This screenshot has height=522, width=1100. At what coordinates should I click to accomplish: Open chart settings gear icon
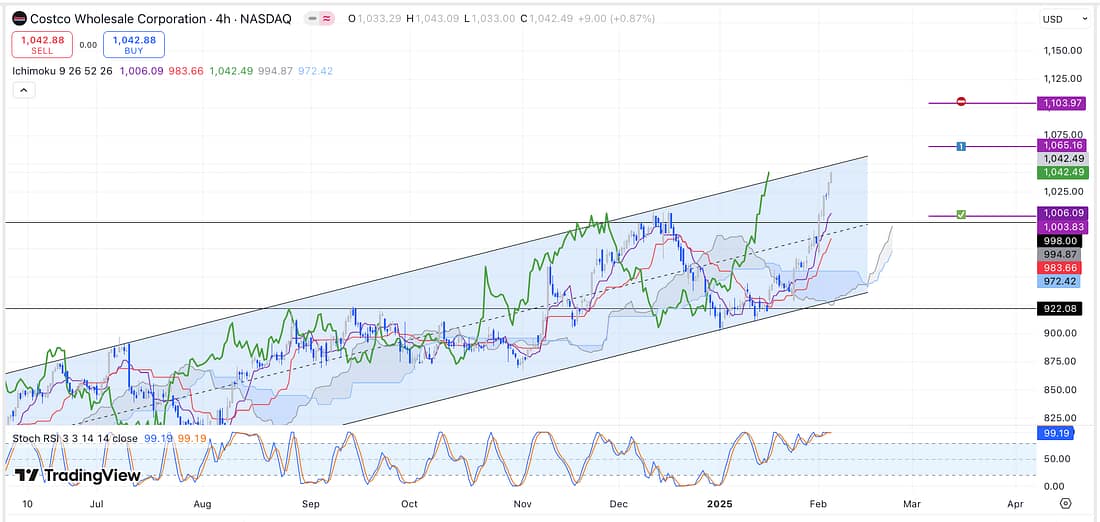tap(1065, 503)
